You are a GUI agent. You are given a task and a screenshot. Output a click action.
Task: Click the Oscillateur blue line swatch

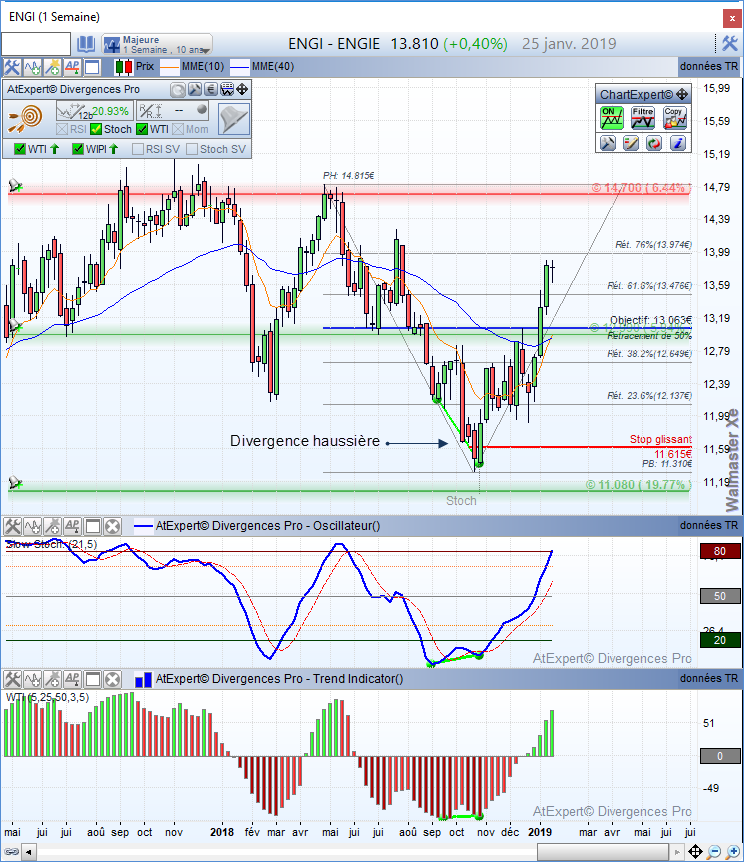pyautogui.click(x=144, y=526)
